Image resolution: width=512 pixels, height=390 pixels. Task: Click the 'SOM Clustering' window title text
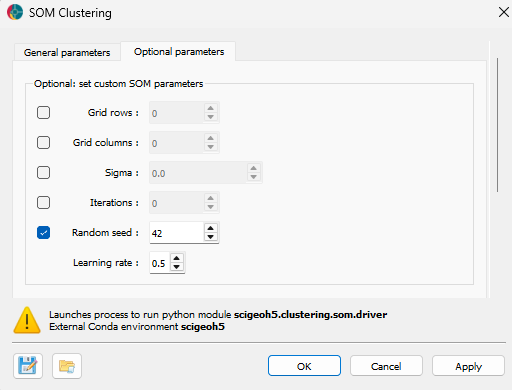[x=70, y=13]
